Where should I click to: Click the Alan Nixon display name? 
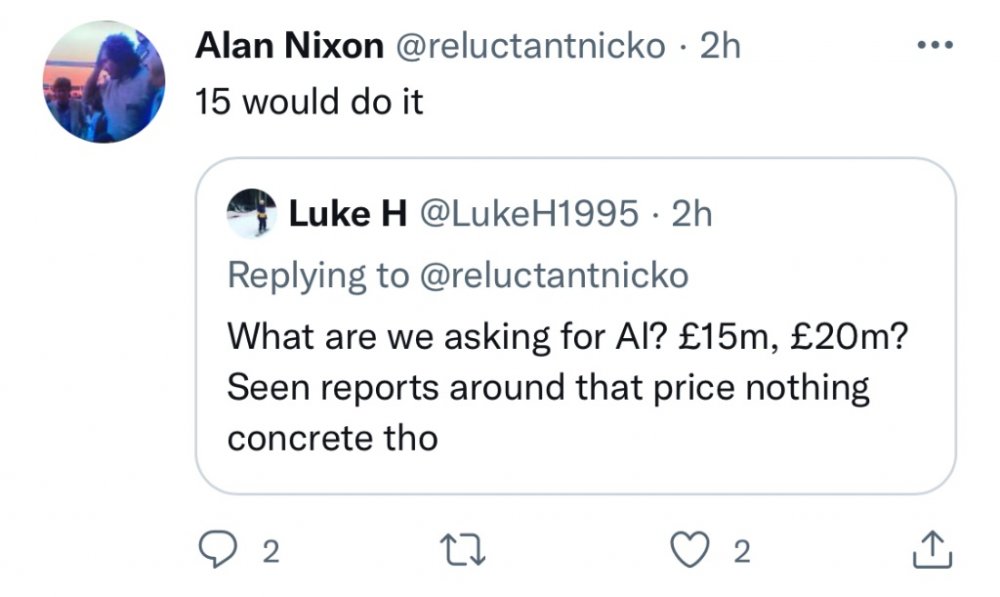(290, 46)
